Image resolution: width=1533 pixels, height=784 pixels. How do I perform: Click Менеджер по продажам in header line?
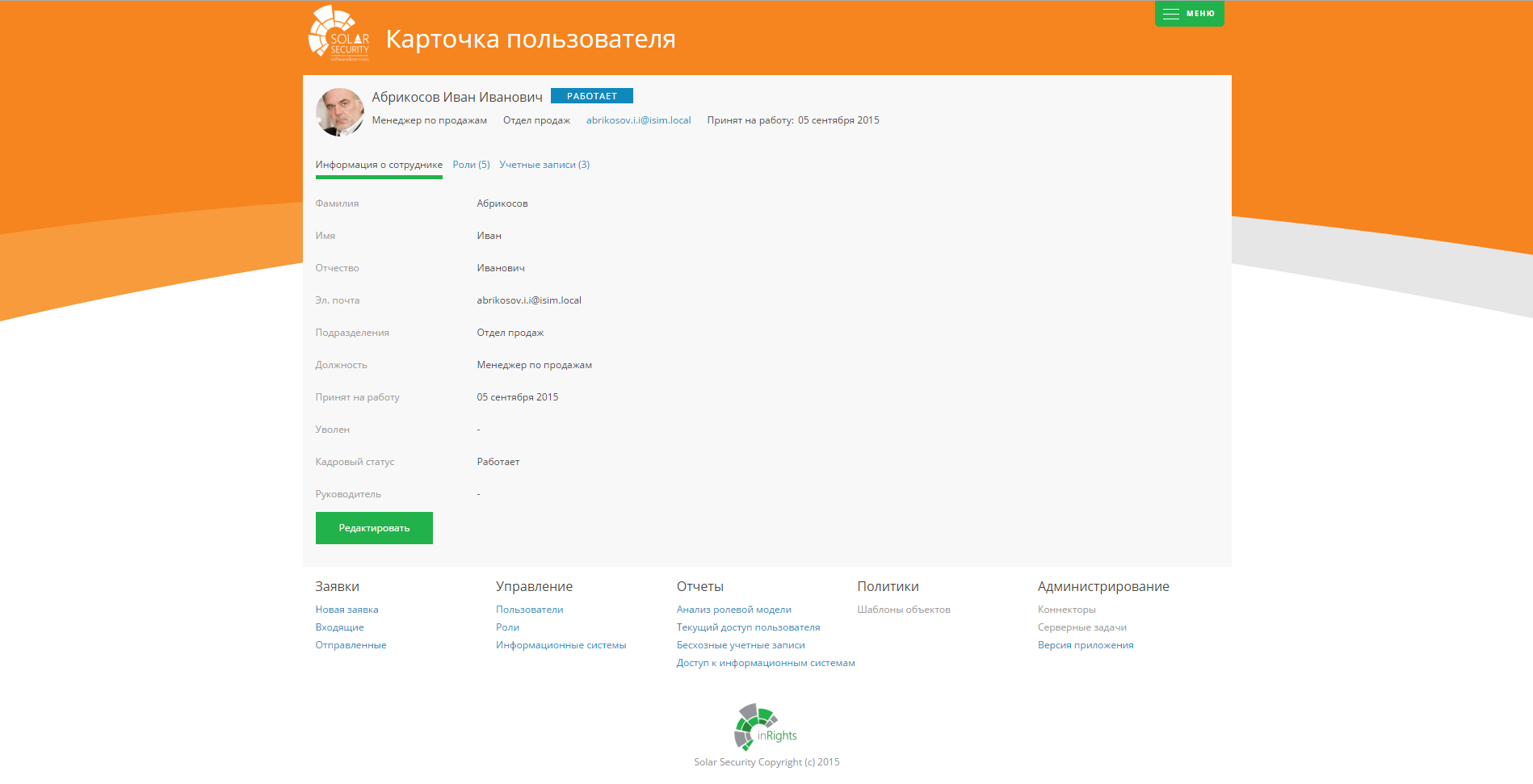(x=430, y=120)
